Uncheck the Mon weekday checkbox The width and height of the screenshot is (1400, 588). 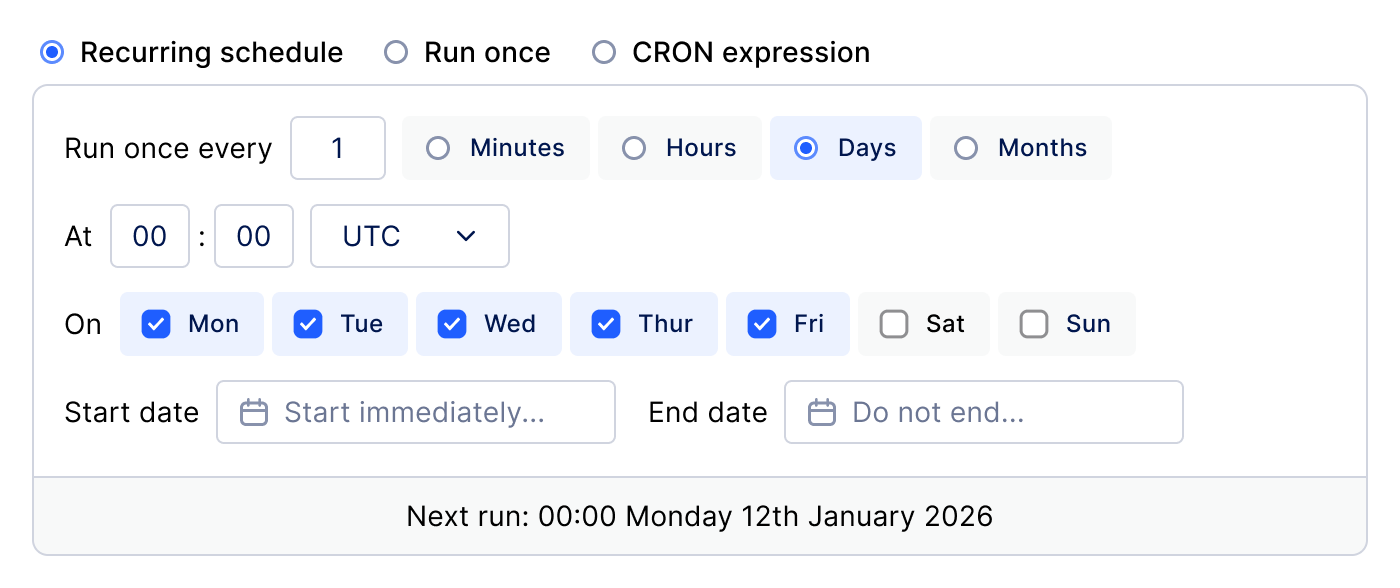156,324
